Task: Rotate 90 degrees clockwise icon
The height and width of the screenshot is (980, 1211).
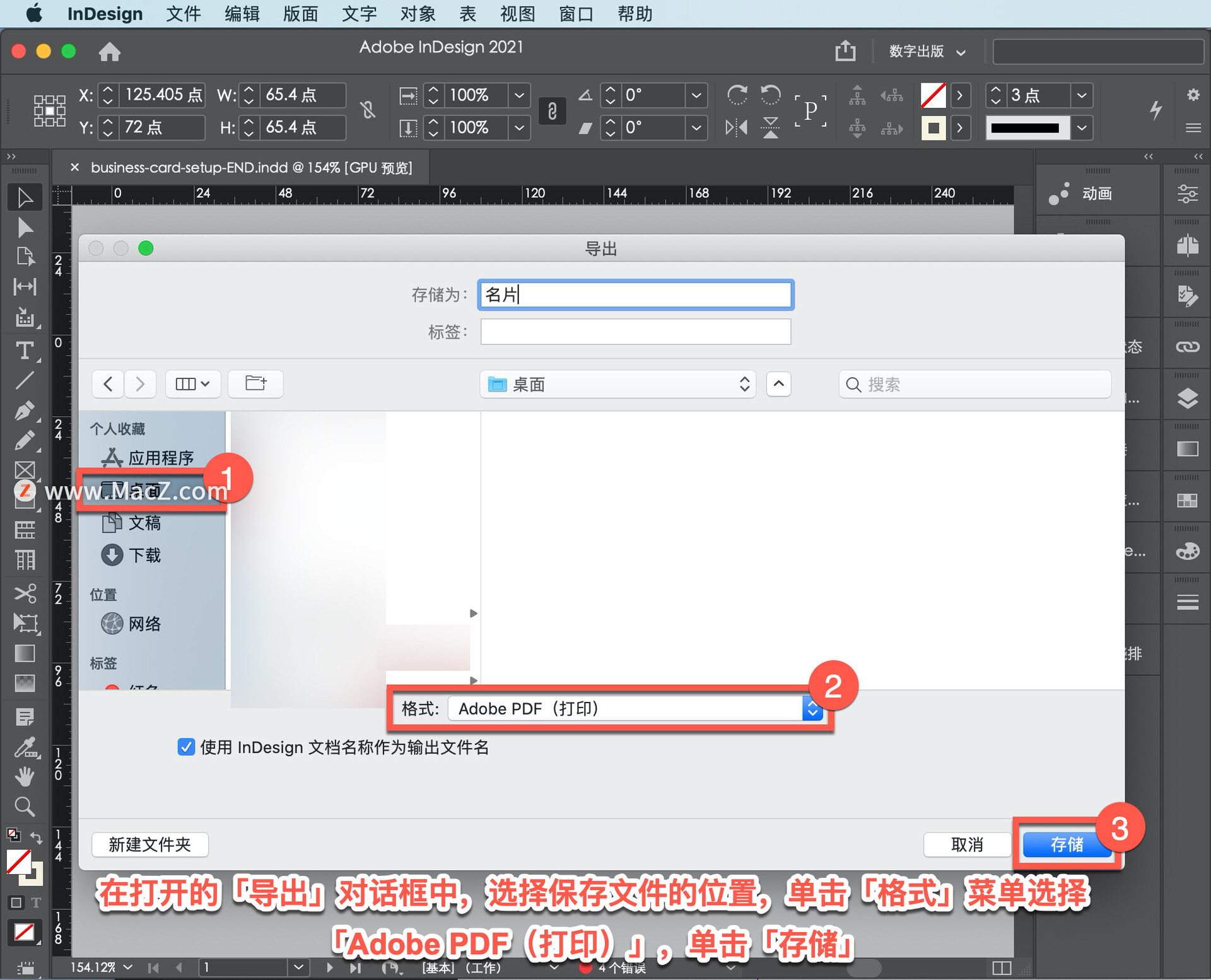Action: pyautogui.click(x=737, y=95)
